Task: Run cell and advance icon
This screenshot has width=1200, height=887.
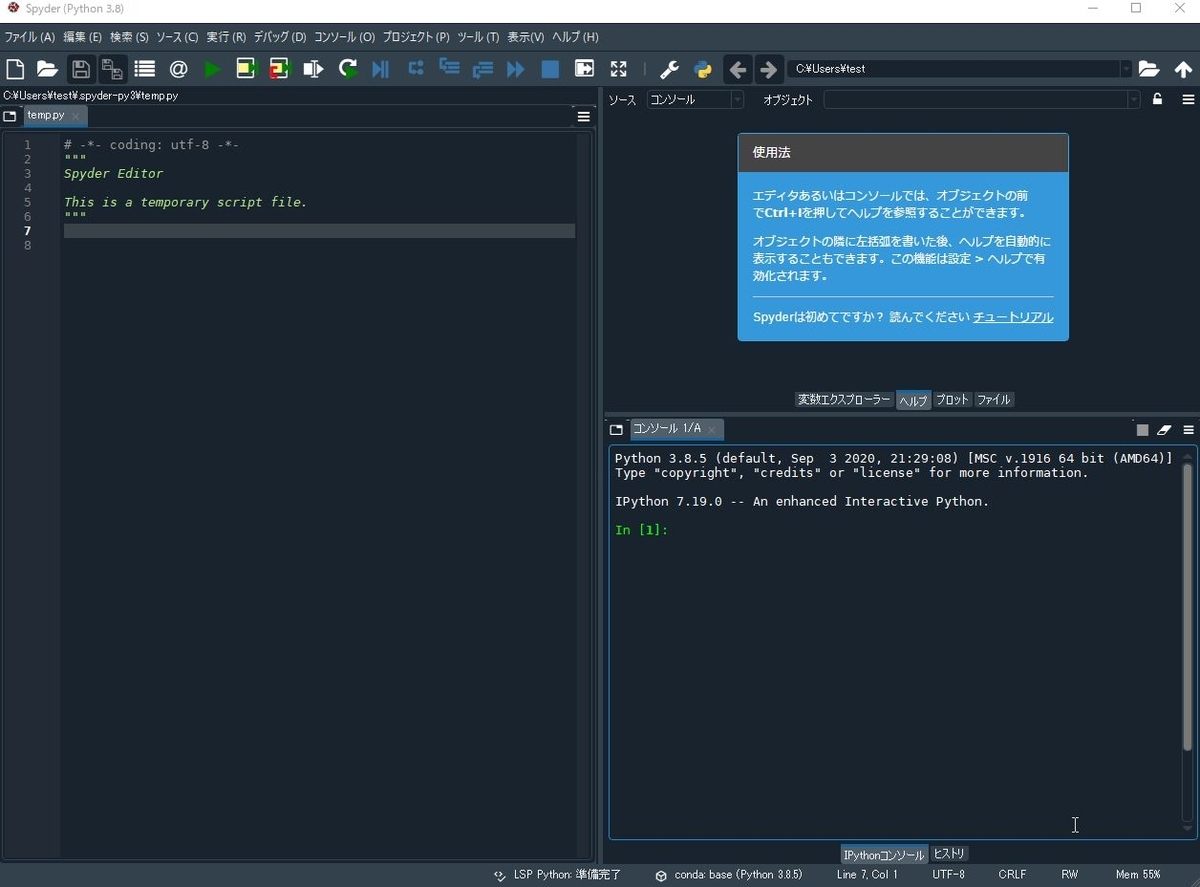Action: click(x=279, y=69)
